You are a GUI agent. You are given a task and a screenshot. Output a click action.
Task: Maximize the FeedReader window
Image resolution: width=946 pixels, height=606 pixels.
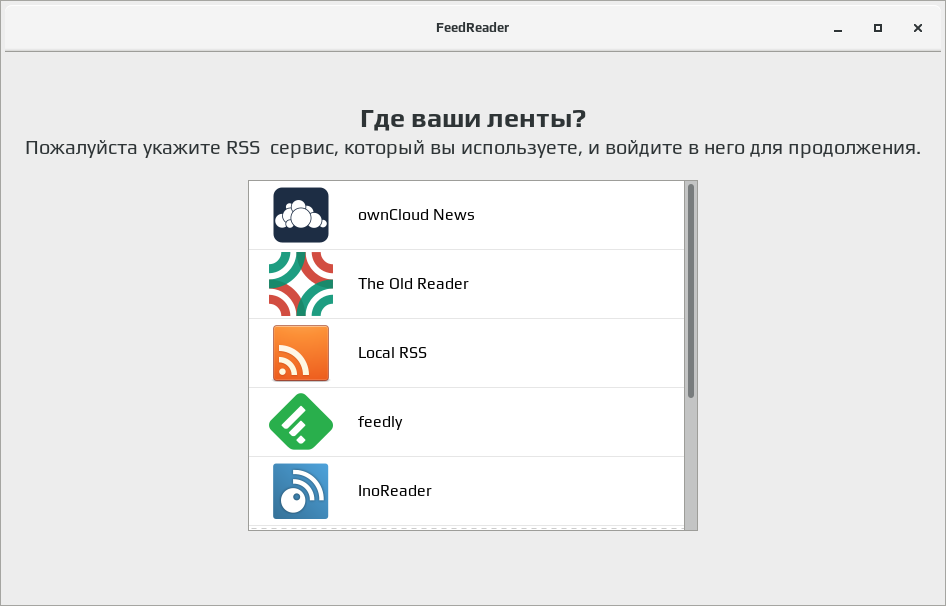point(878,28)
